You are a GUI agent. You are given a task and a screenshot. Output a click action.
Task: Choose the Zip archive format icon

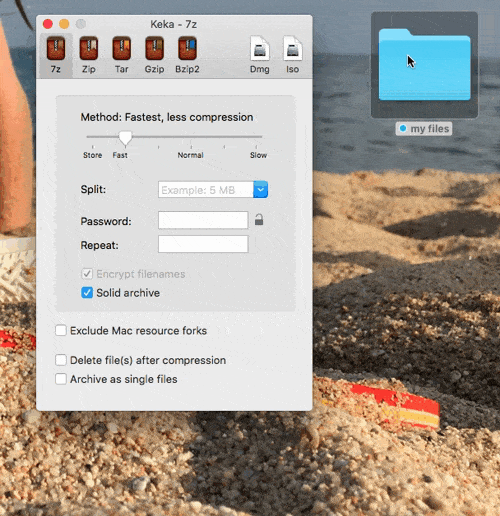click(89, 49)
